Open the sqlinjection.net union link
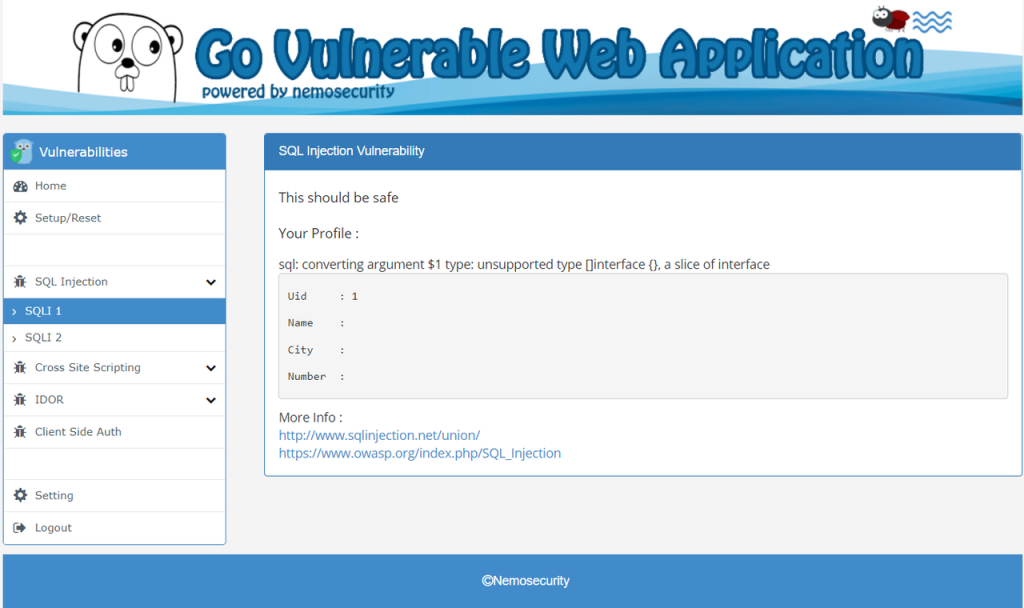Image resolution: width=1024 pixels, height=608 pixels. 379,435
